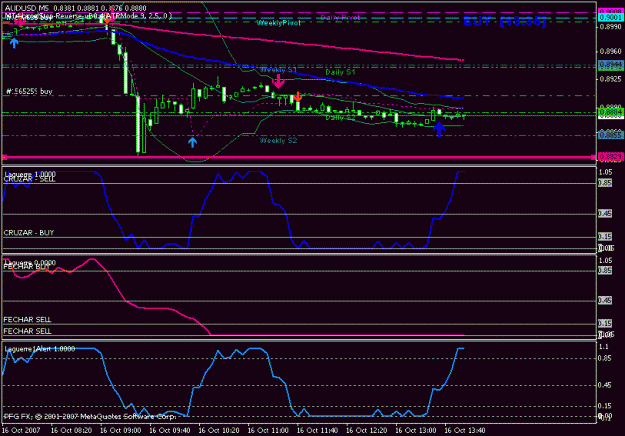
Task: Click the '16 Oct 13:40' time label
Action: point(465,430)
